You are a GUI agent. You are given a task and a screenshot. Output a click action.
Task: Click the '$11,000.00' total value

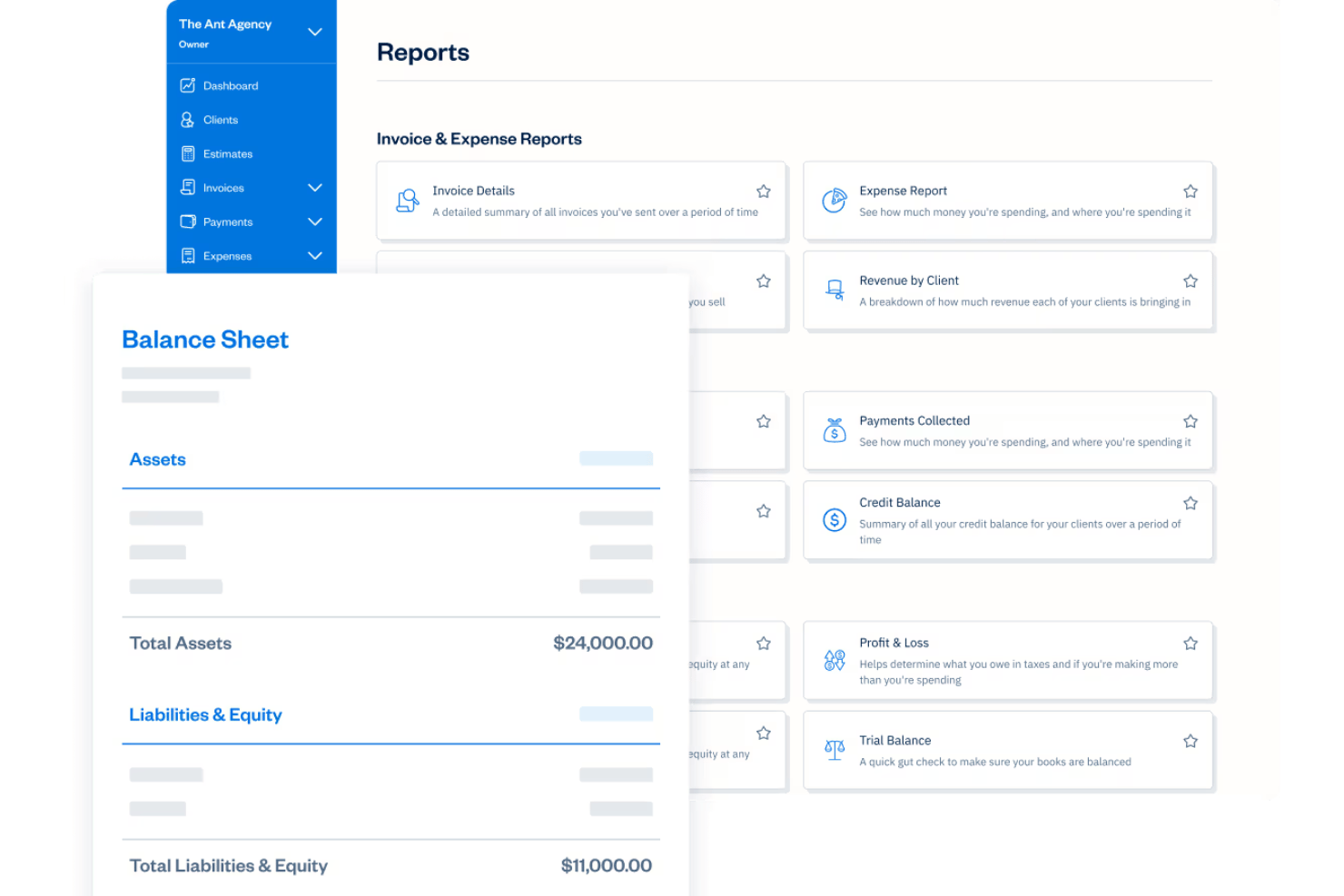pos(607,866)
